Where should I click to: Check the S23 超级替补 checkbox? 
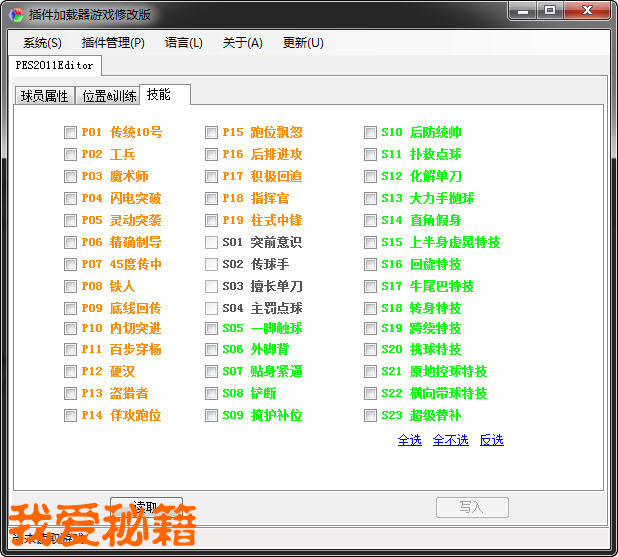[370, 416]
